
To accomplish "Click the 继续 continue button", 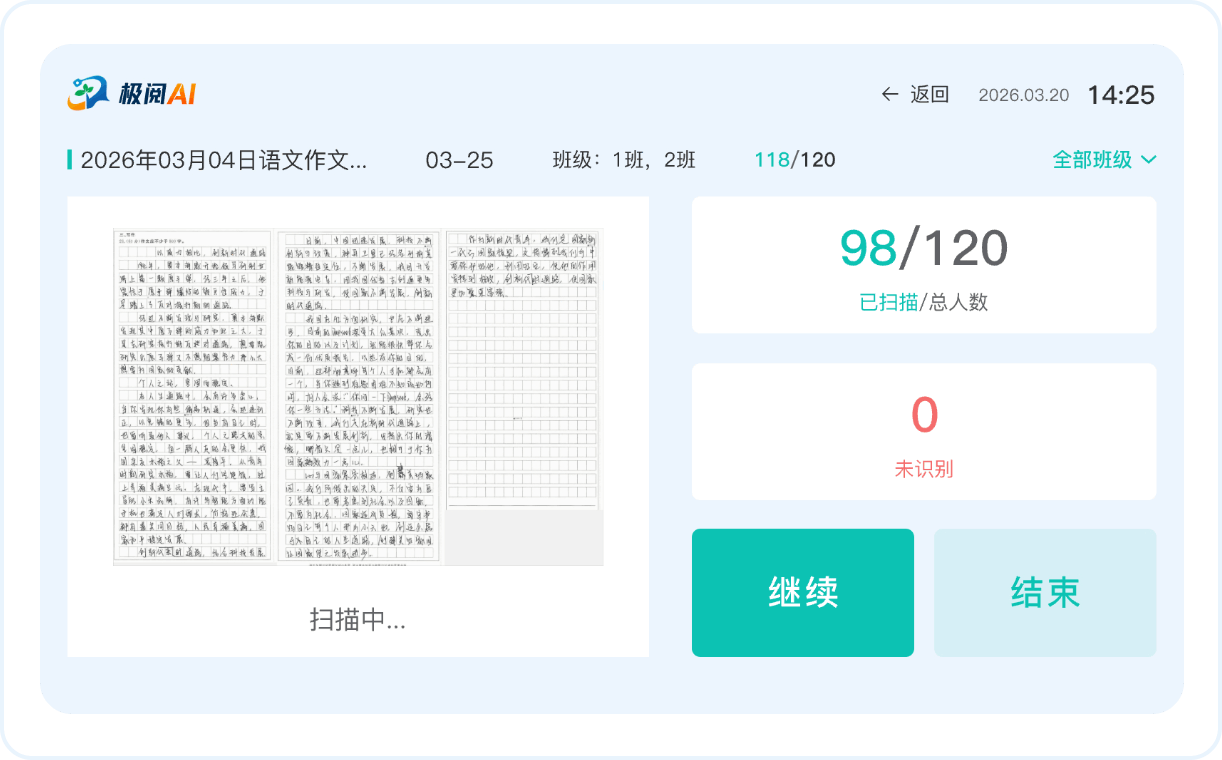I will (803, 593).
